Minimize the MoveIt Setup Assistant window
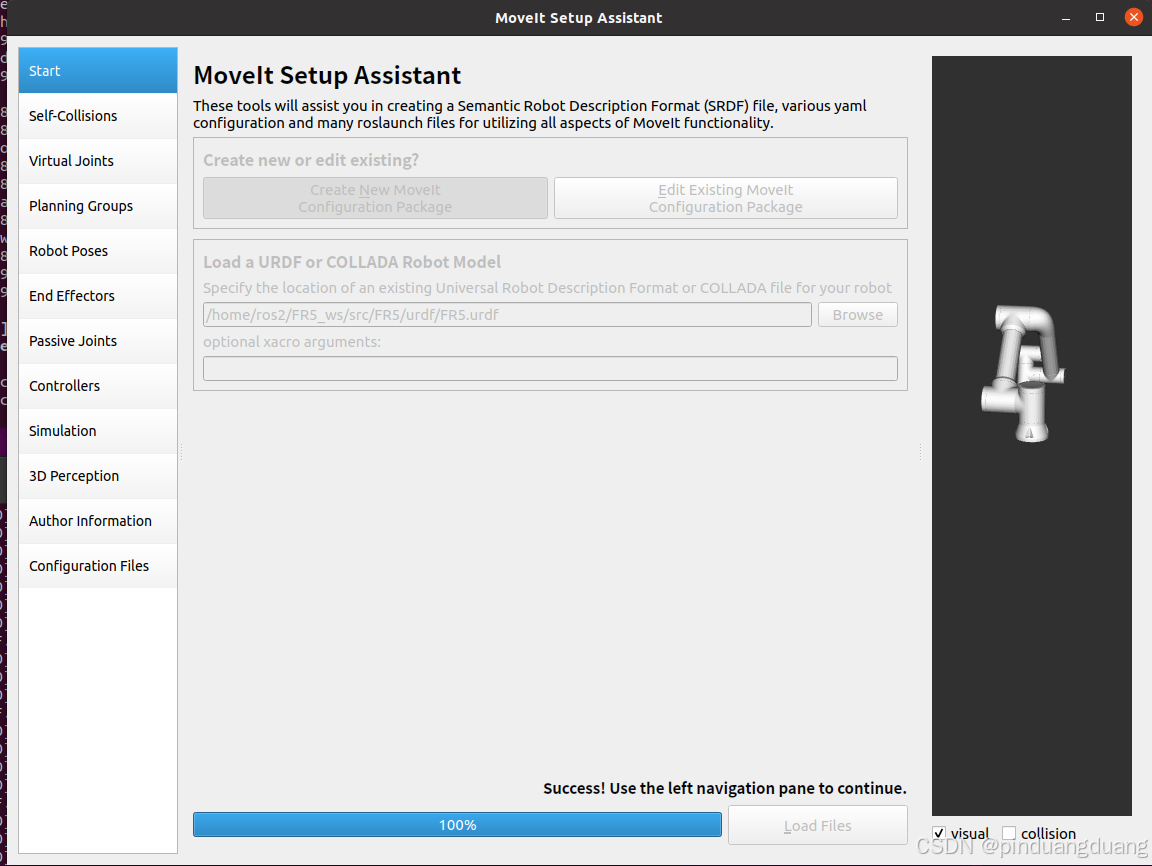 (1065, 18)
